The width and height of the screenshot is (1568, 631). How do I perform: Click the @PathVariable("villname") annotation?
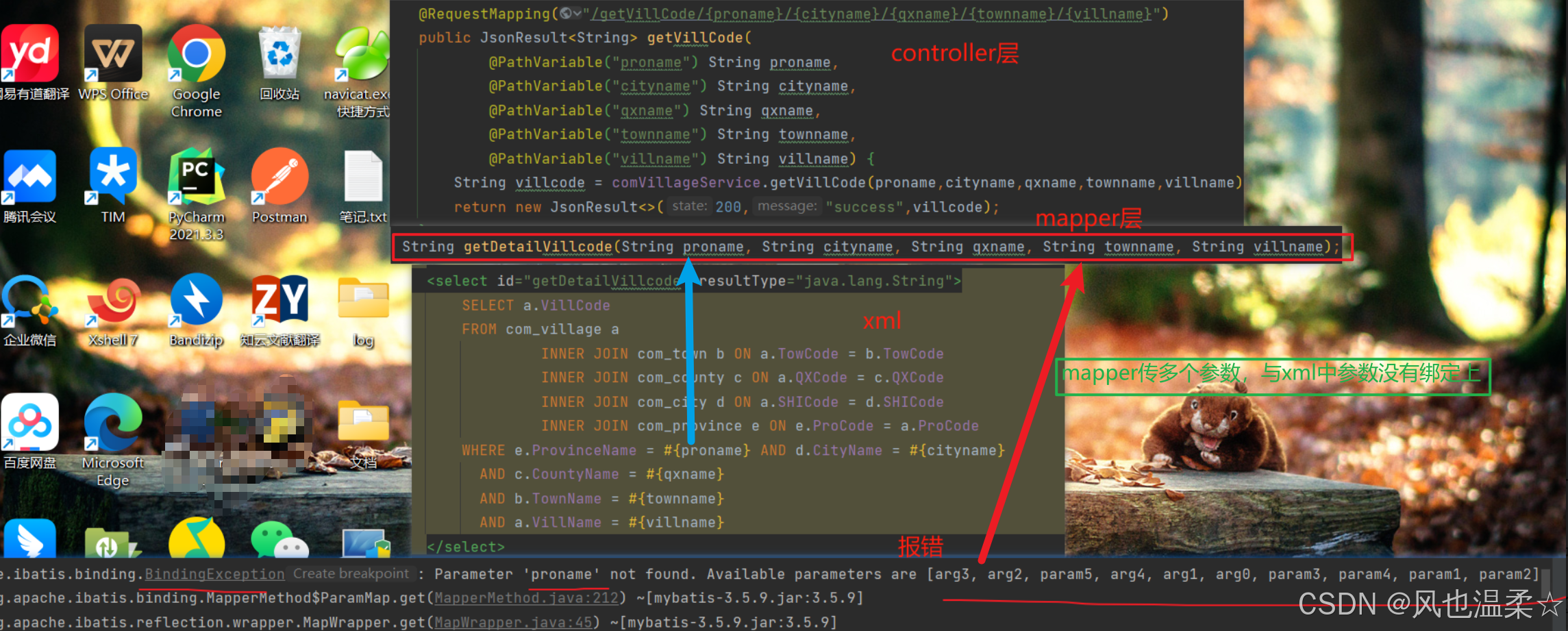point(597,159)
